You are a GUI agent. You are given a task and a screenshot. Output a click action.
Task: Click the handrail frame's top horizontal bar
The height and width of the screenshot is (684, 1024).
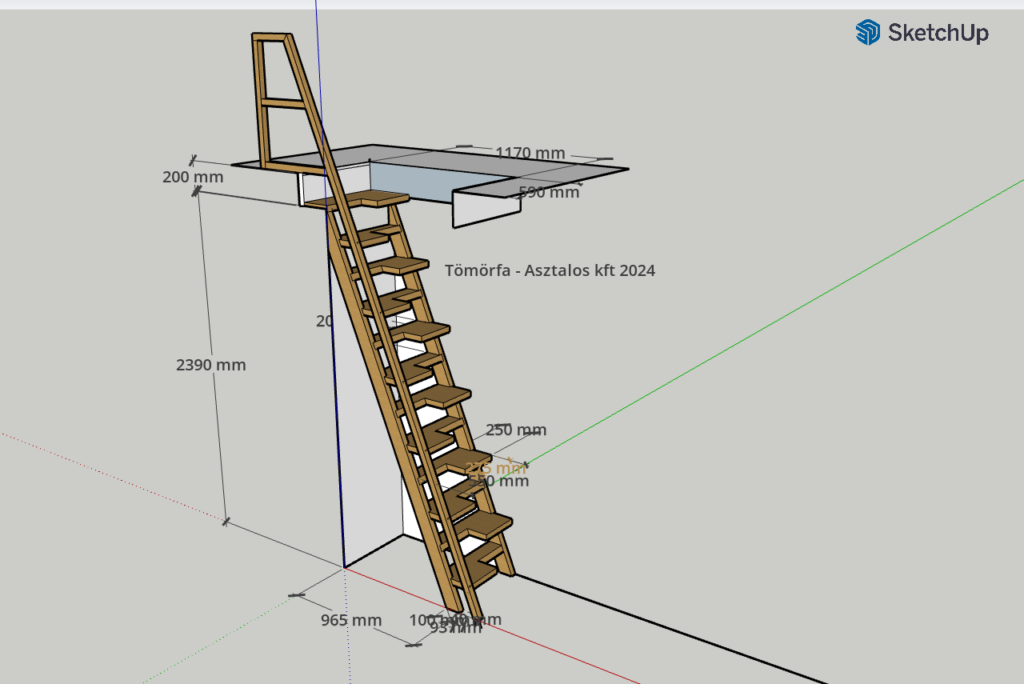[270, 38]
